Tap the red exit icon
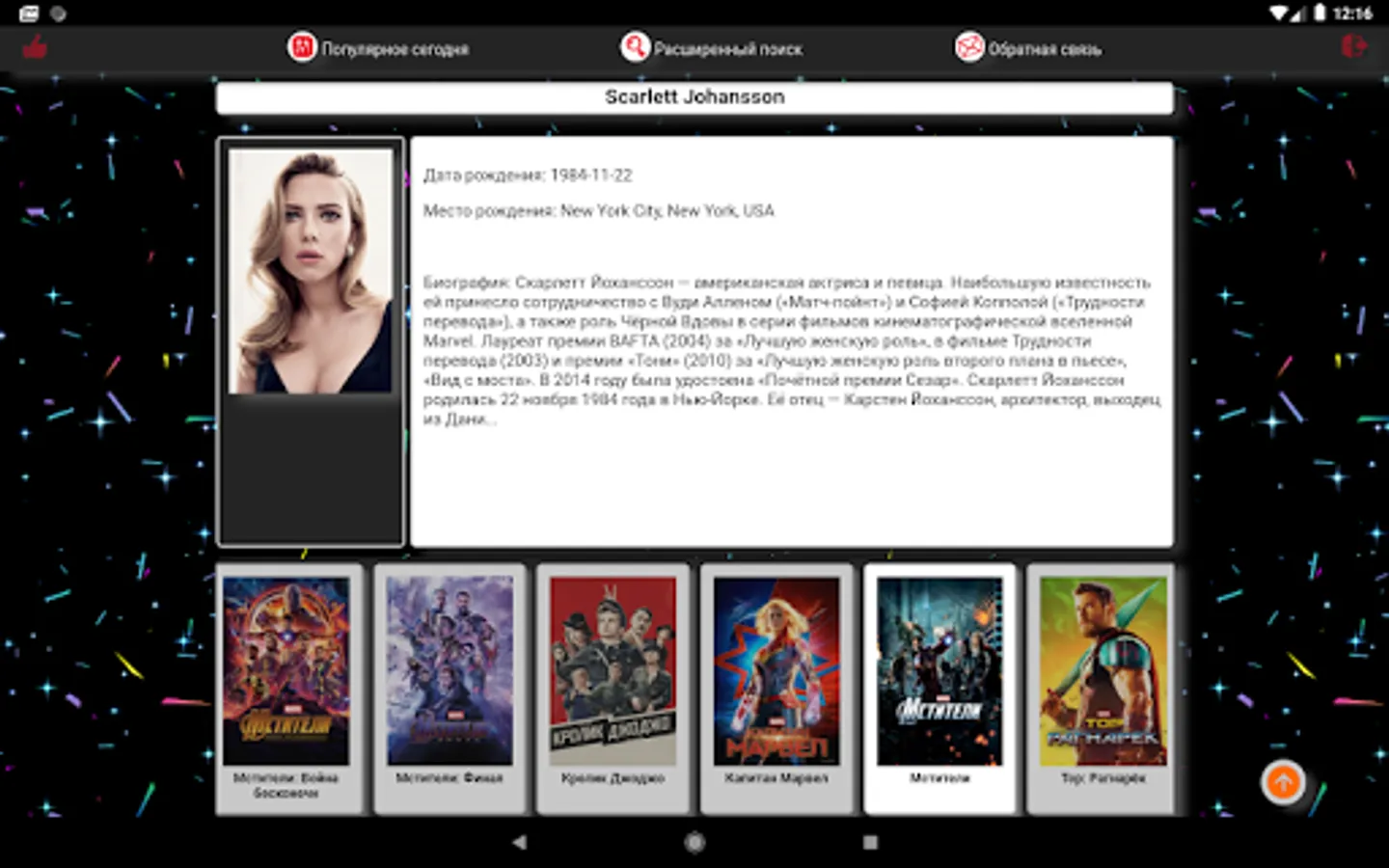Screen dimensions: 1389x868 tap(1354, 46)
